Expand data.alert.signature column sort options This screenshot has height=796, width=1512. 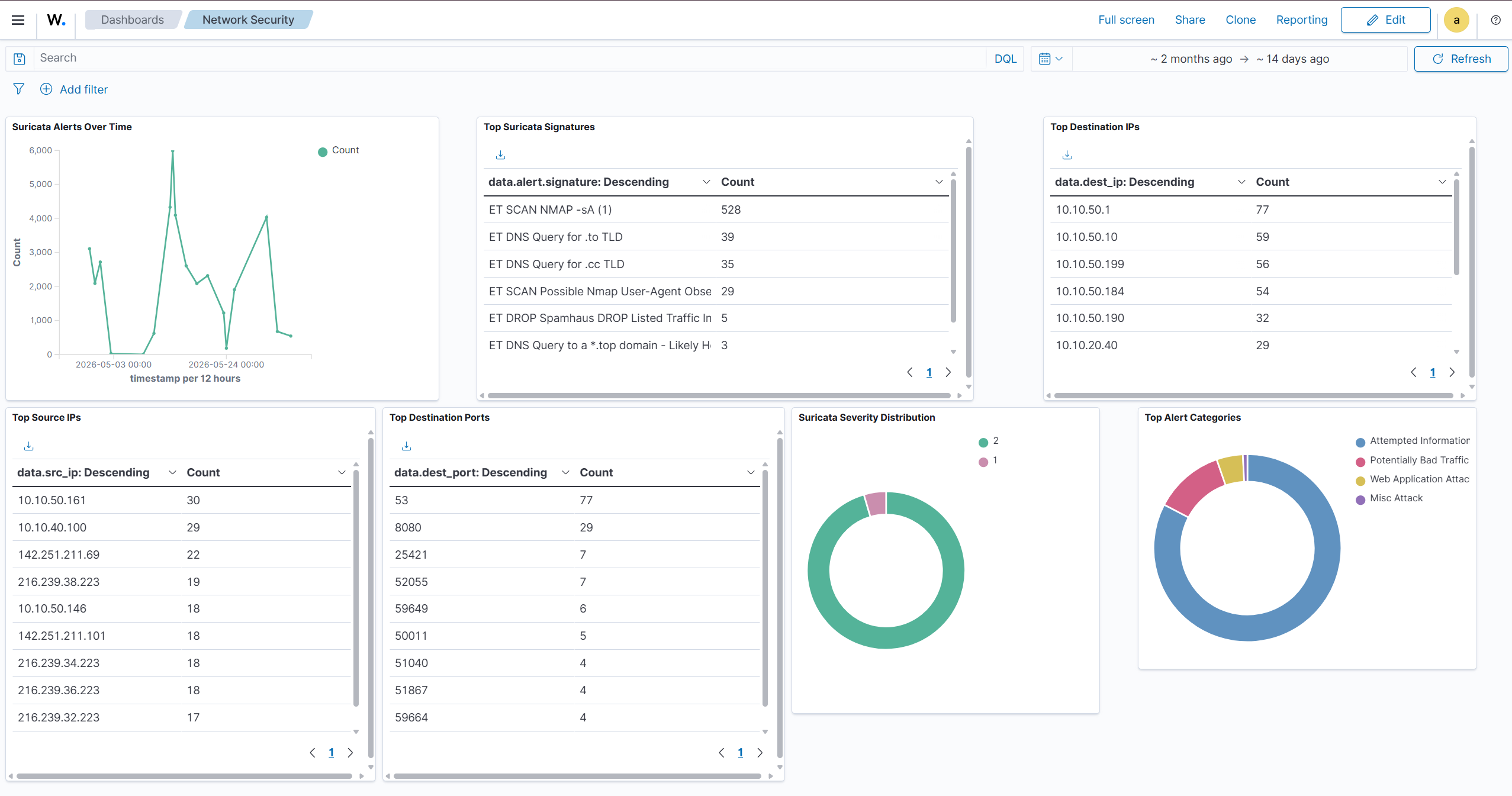click(x=706, y=182)
